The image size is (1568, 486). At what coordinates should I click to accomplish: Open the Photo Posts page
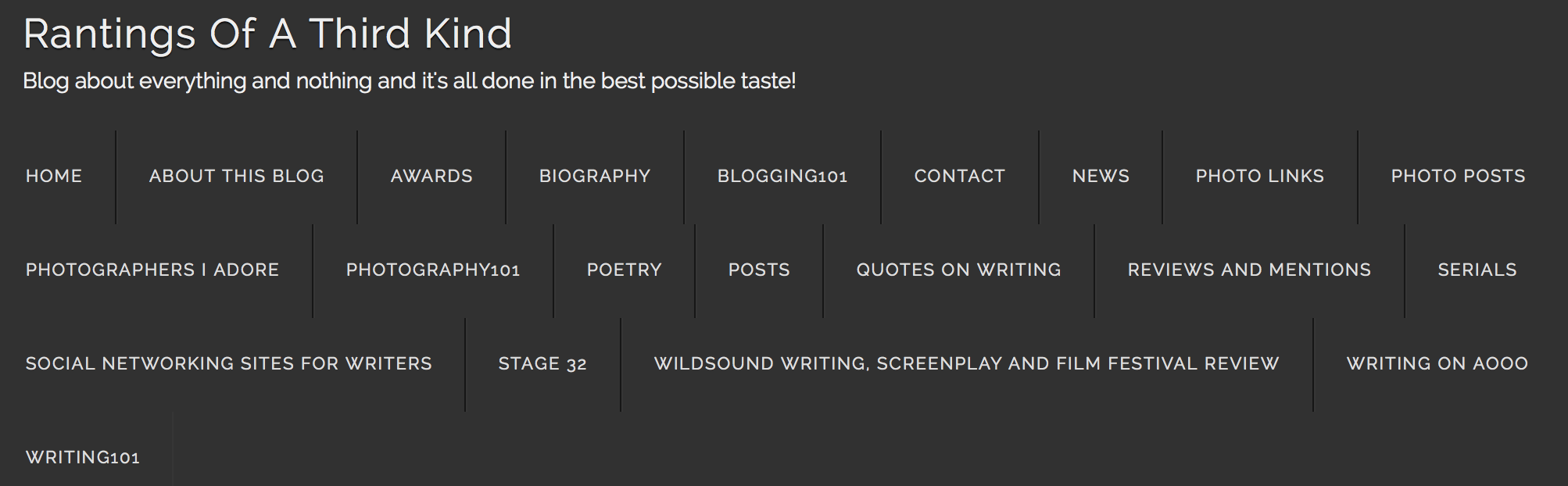pyautogui.click(x=1458, y=177)
